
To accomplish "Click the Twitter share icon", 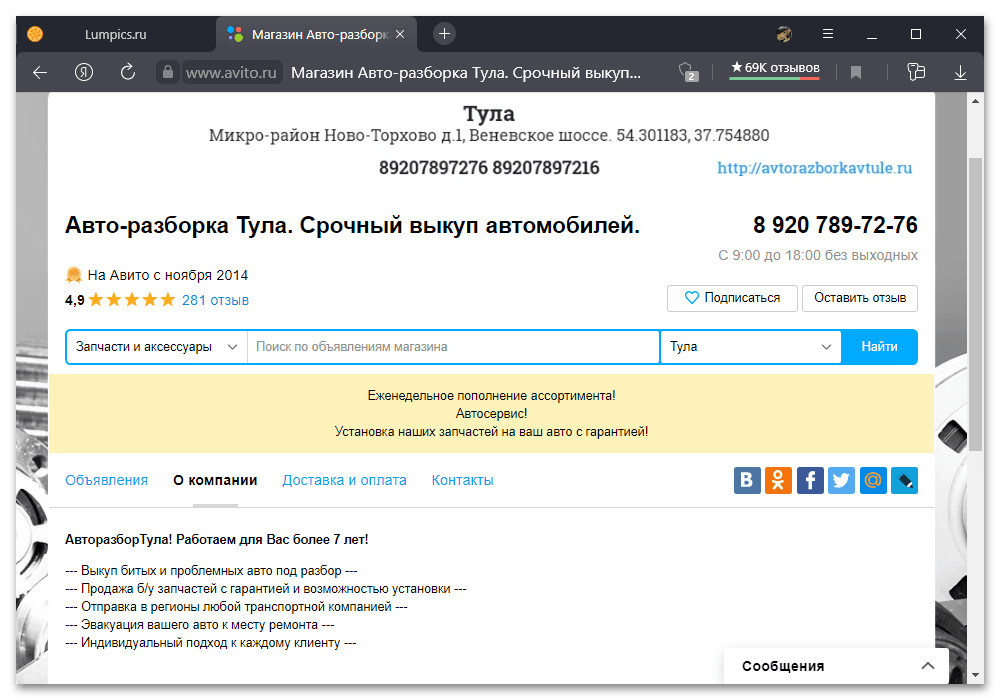I will pyautogui.click(x=841, y=481).
